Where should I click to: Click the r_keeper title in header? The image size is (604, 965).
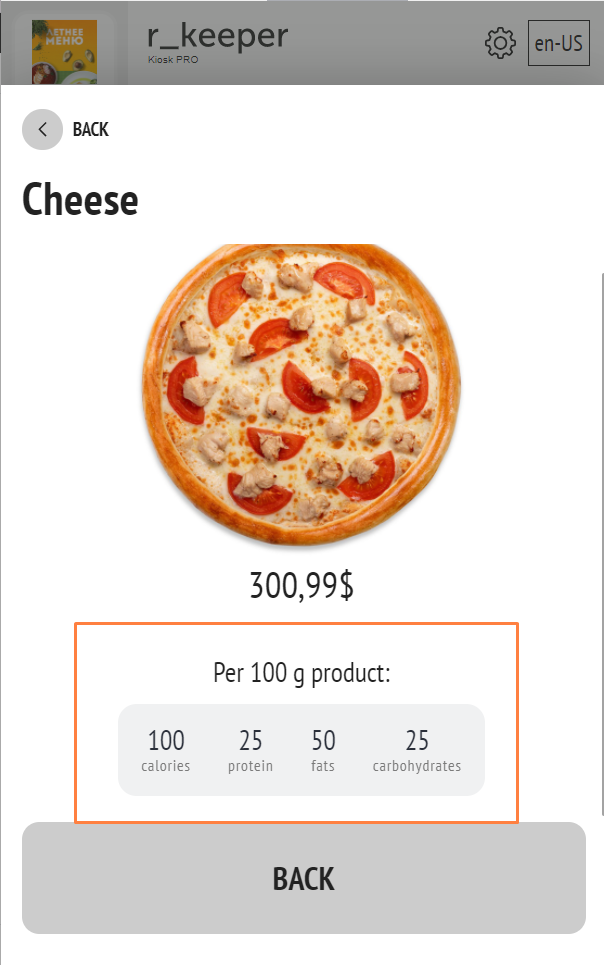217,36
